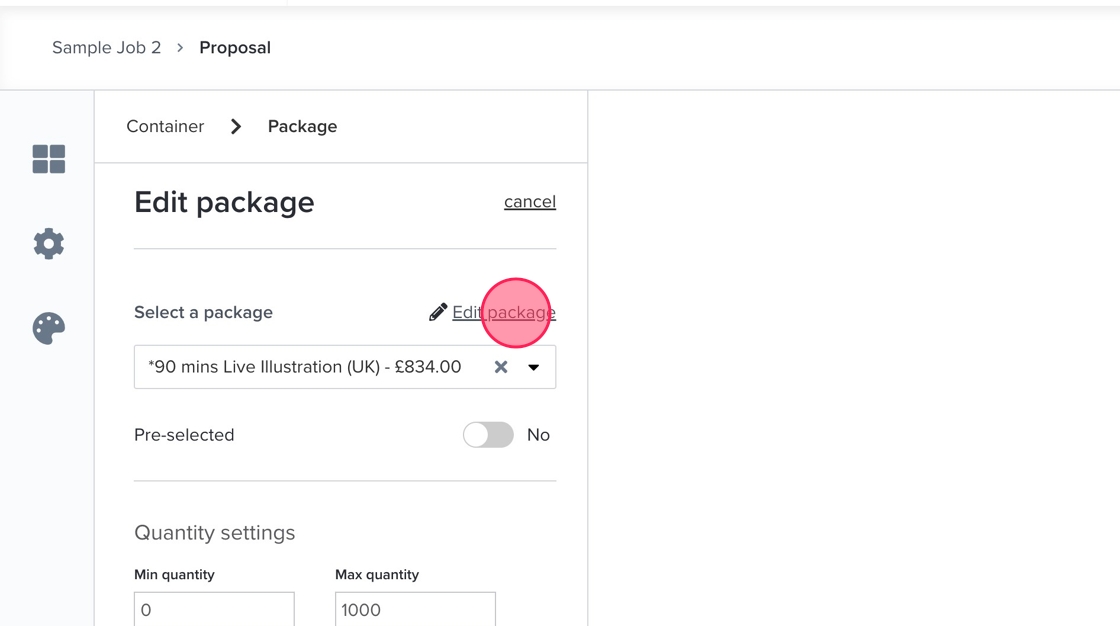This screenshot has width=1120, height=626.
Task: Click the Edit package link
Action: (503, 313)
